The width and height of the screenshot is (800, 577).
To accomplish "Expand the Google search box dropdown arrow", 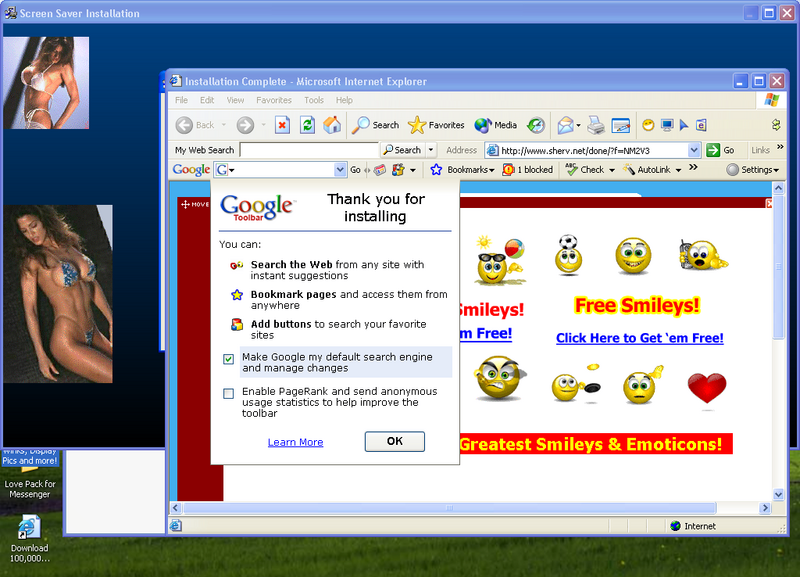I will (340, 169).
